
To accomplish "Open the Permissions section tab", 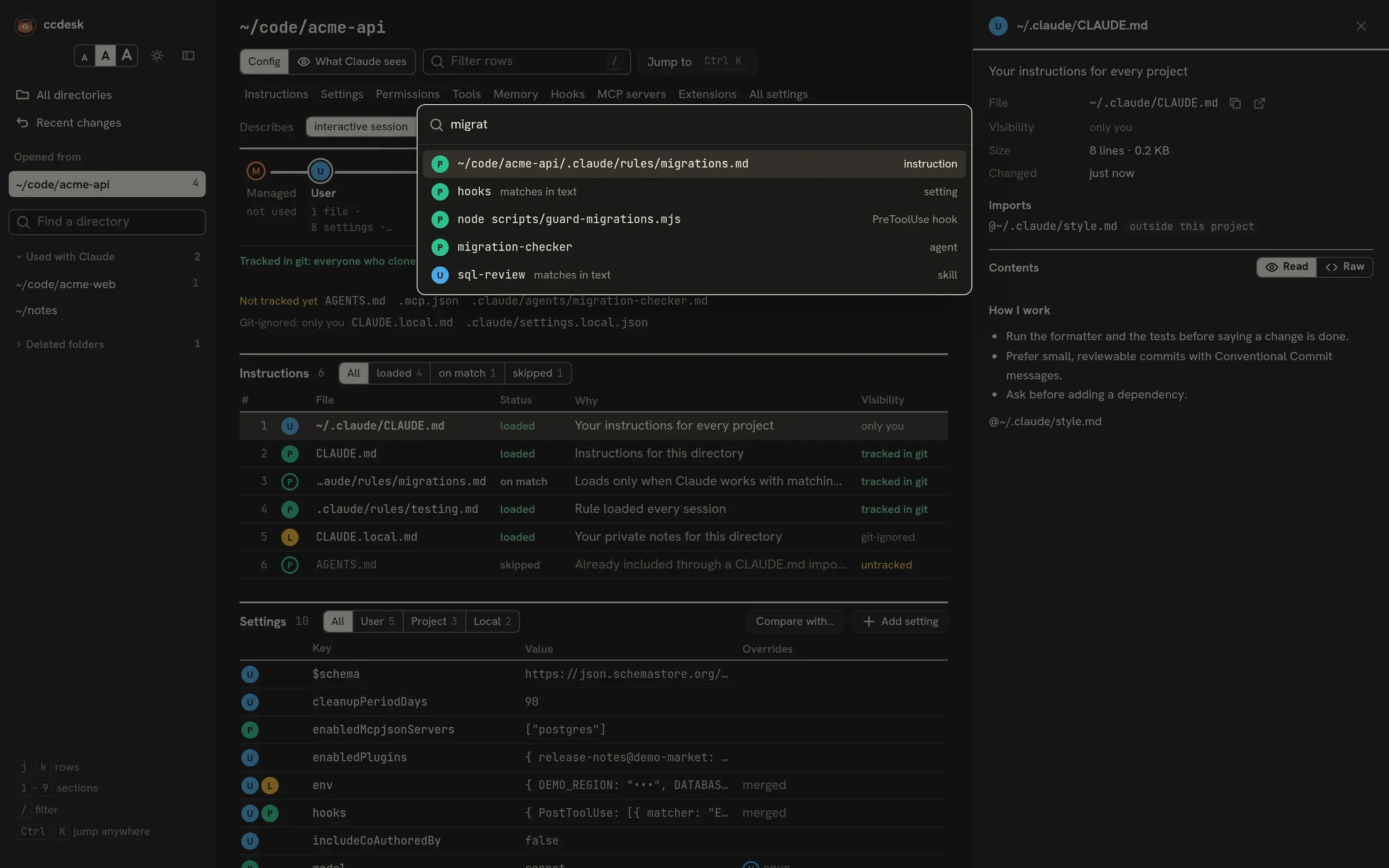I will [x=407, y=94].
